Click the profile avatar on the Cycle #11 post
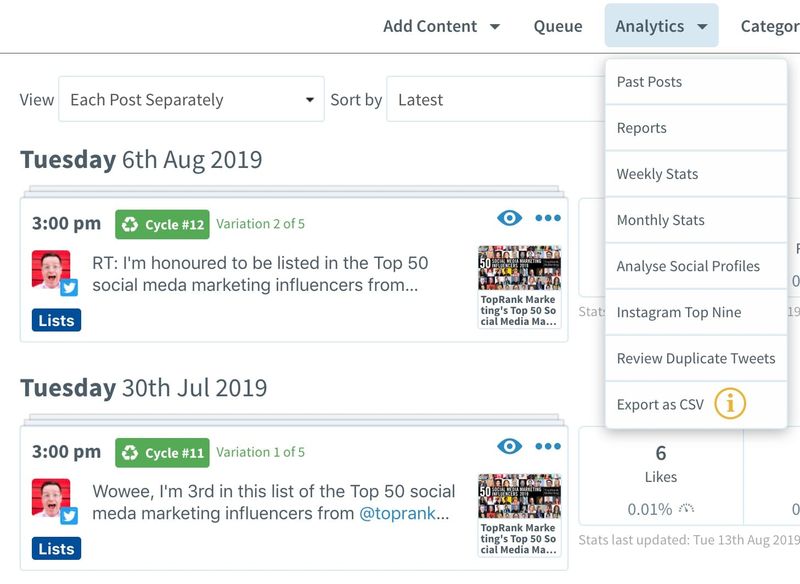Image resolution: width=800 pixels, height=584 pixels. point(50,497)
